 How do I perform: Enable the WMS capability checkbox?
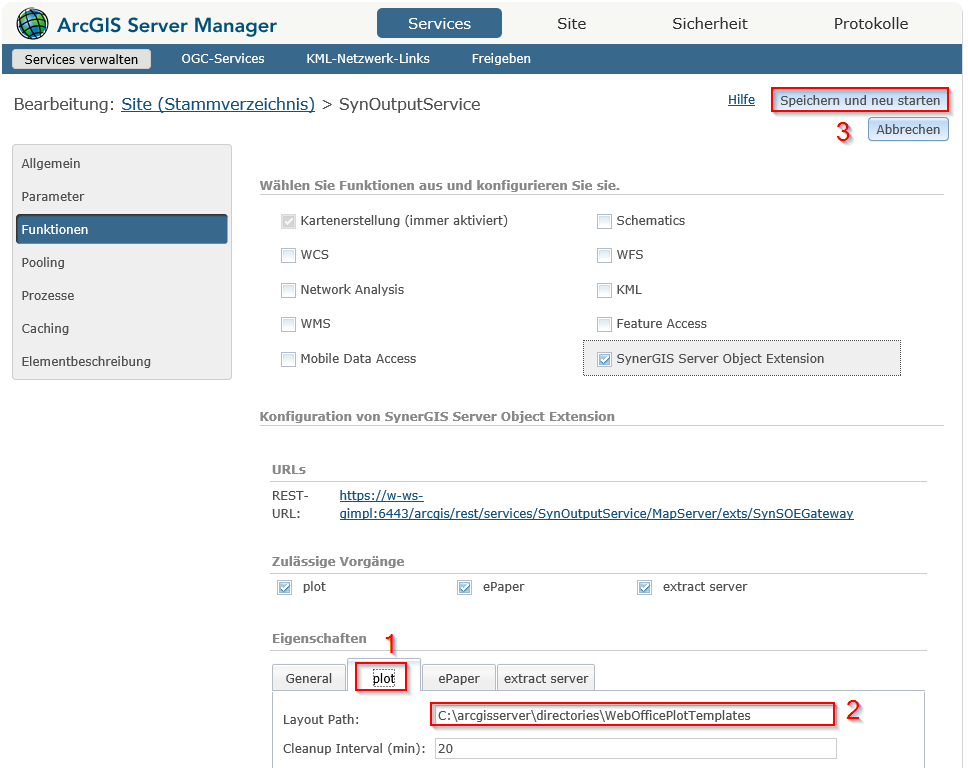point(289,324)
